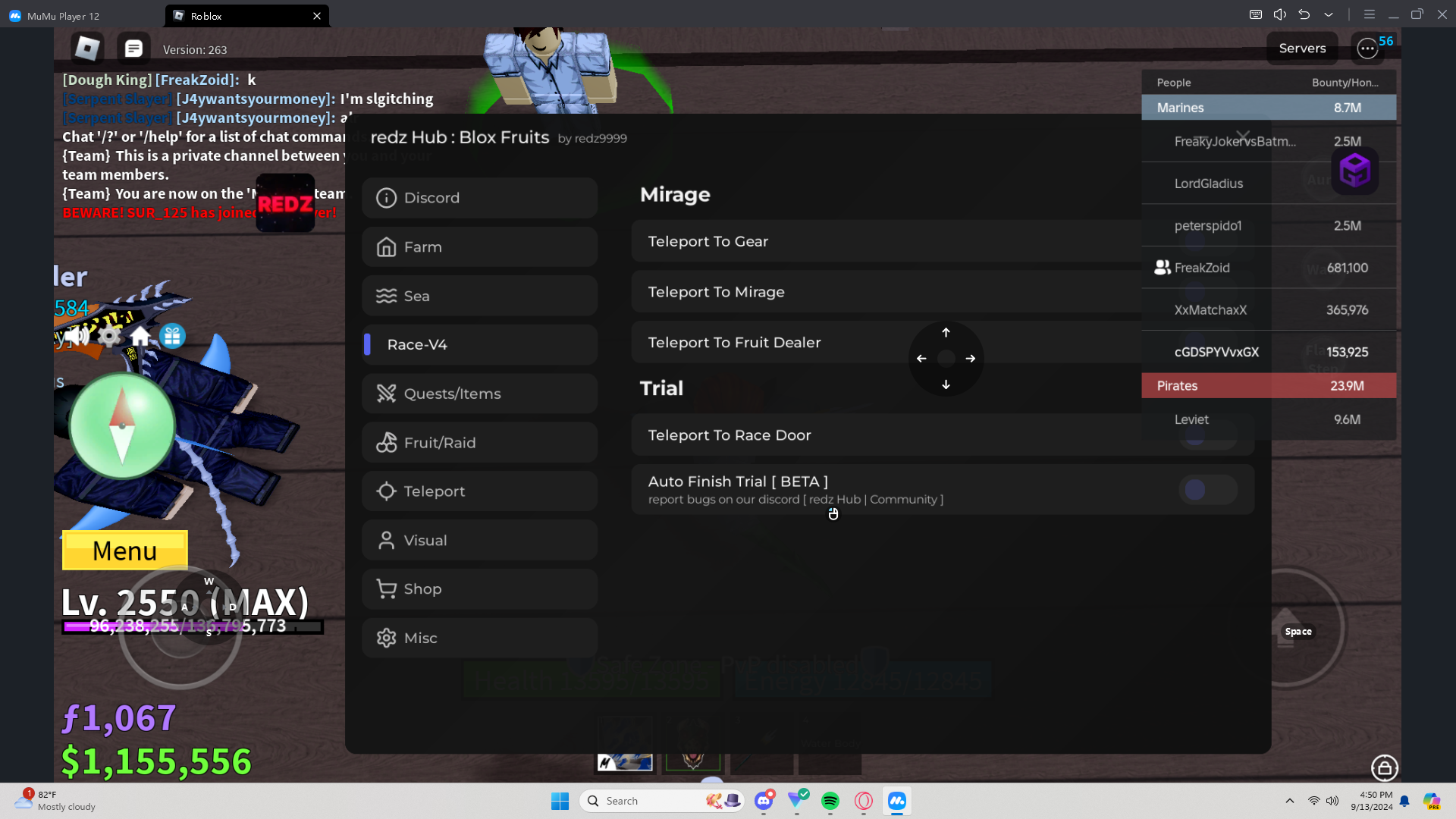The height and width of the screenshot is (819, 1456).
Task: Open game settings gear icon
Action: [109, 336]
